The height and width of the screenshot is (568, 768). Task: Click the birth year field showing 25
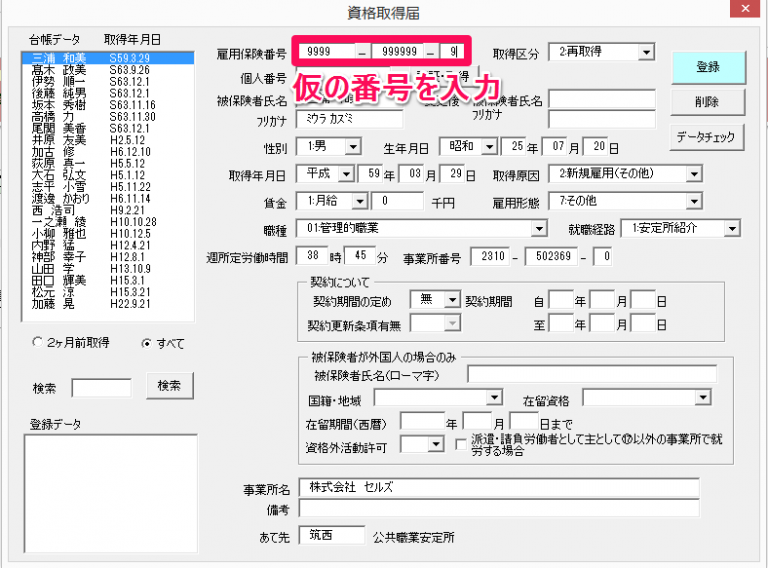click(514, 146)
